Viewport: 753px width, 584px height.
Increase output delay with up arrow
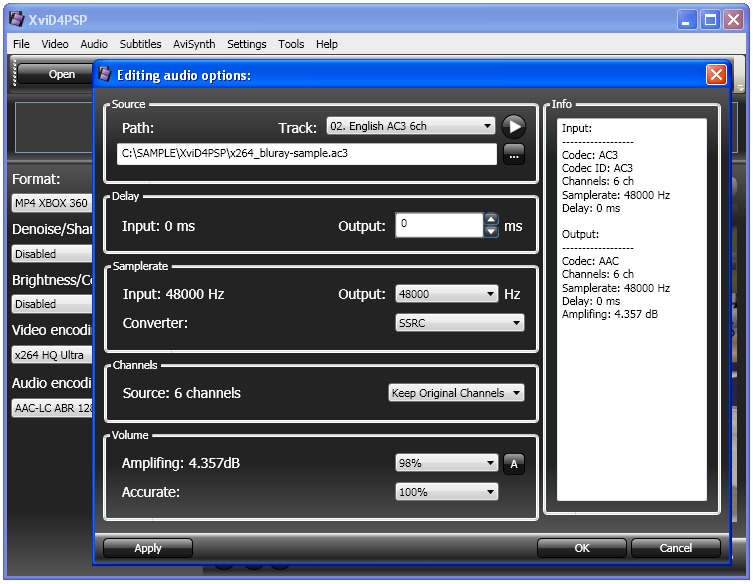491,219
